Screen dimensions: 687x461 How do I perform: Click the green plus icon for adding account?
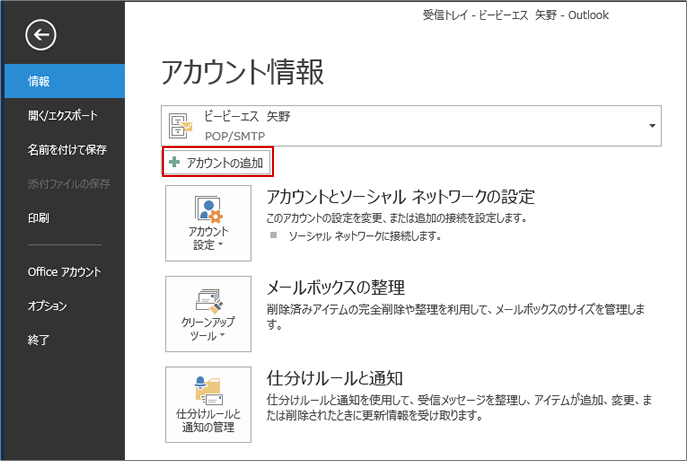tap(174, 162)
